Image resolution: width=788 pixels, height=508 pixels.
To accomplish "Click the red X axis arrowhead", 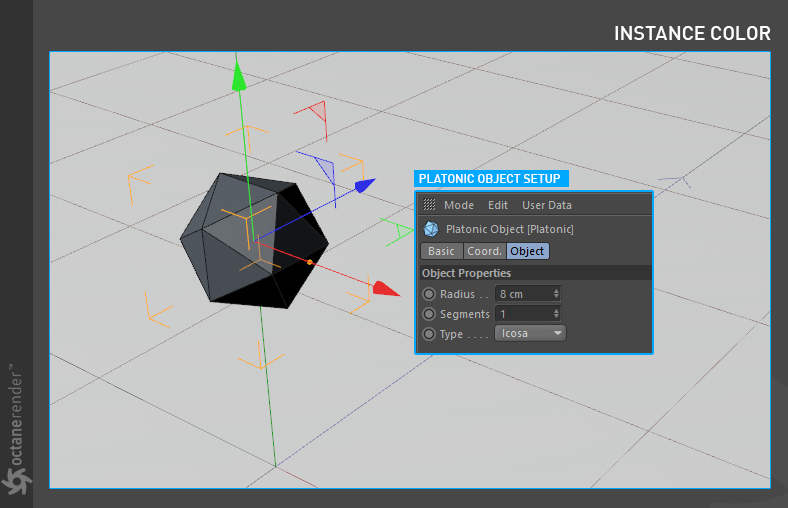I will pyautogui.click(x=386, y=289).
